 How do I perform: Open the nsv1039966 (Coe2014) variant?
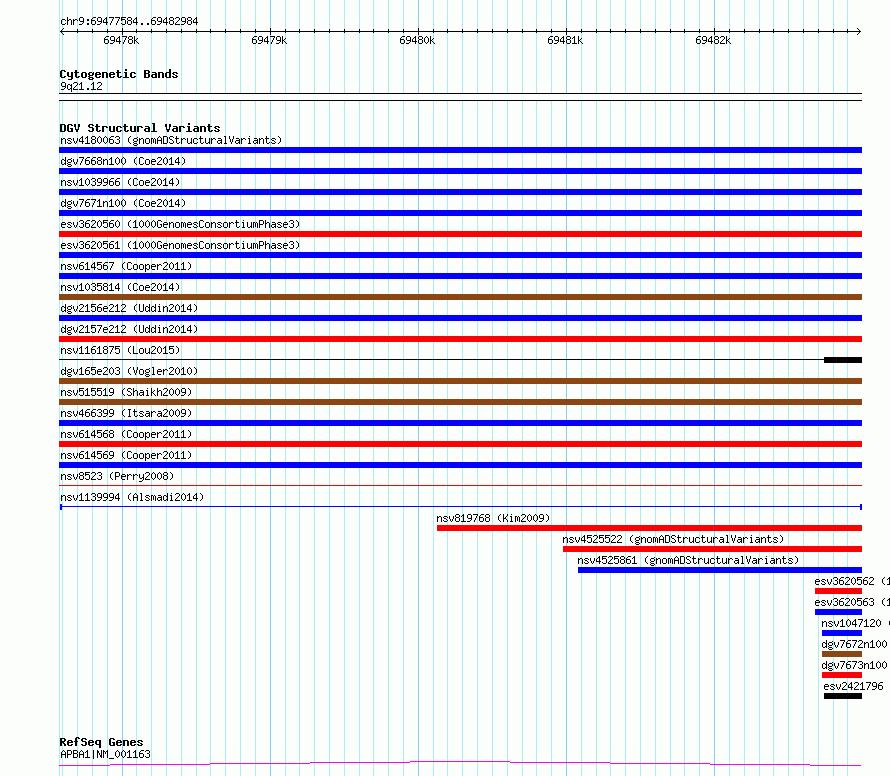pos(120,182)
